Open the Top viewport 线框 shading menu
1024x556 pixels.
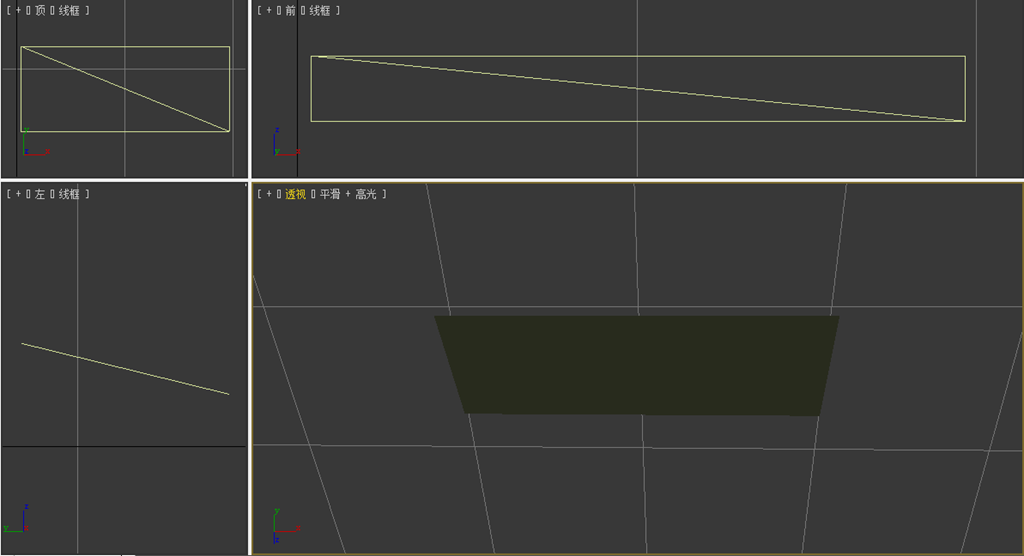pyautogui.click(x=69, y=10)
